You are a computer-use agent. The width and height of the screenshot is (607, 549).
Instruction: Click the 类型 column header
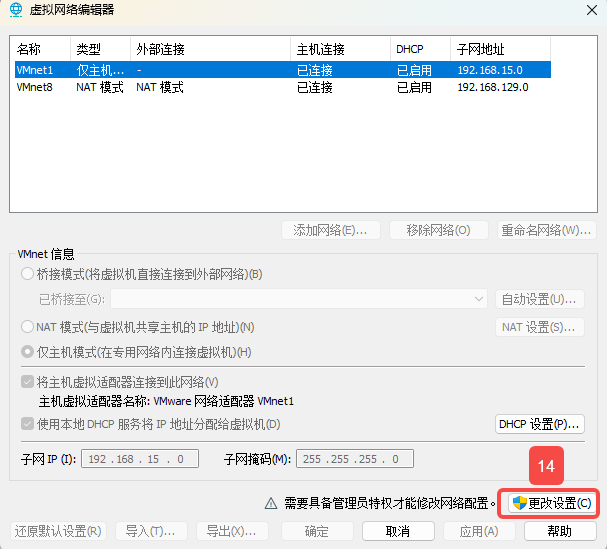tap(101, 49)
